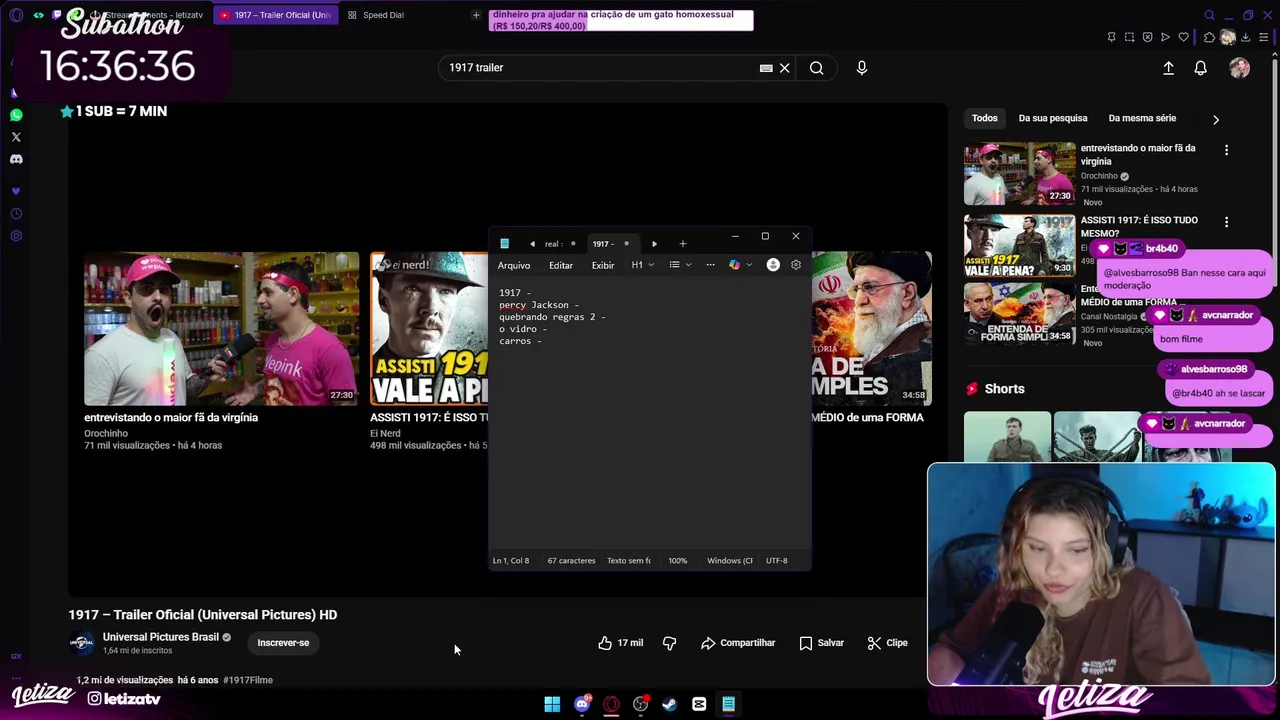The width and height of the screenshot is (1280, 720).
Task: Open Discord from the browser sidebar
Action: pos(16,159)
